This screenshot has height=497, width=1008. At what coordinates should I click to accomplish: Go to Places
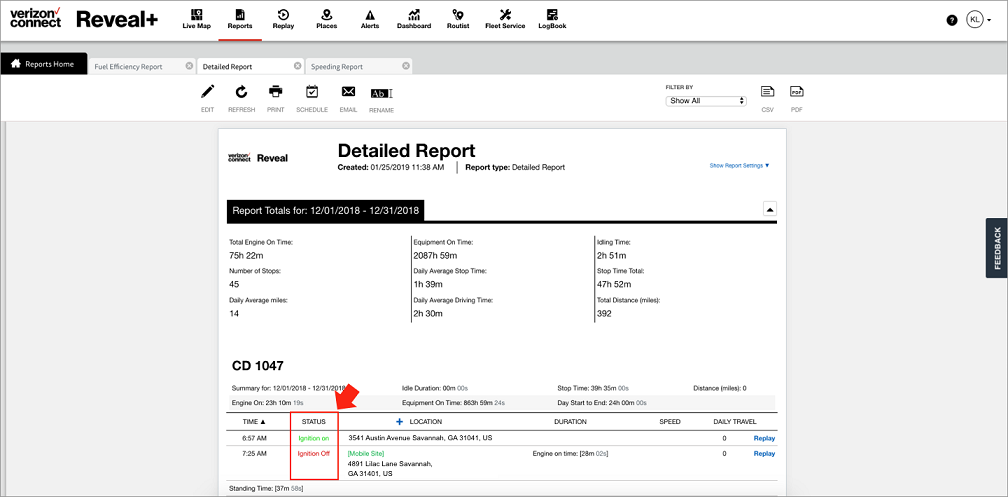(327, 19)
